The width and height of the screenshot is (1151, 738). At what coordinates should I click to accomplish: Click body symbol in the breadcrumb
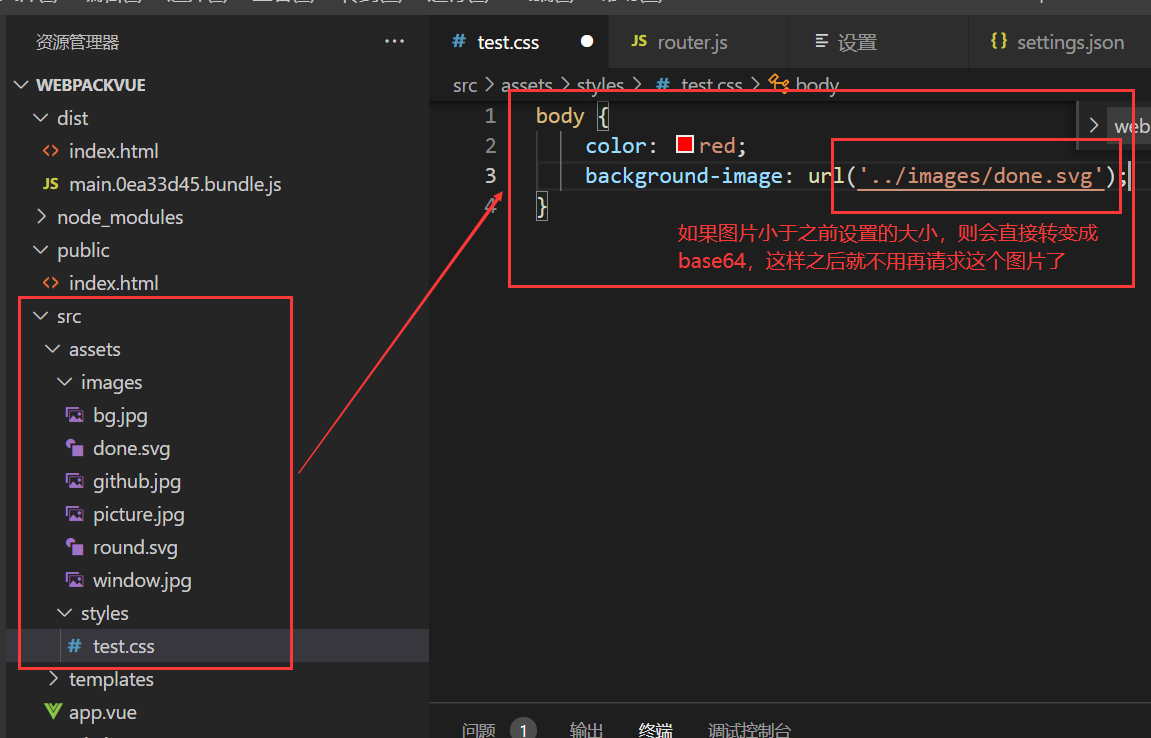817,85
